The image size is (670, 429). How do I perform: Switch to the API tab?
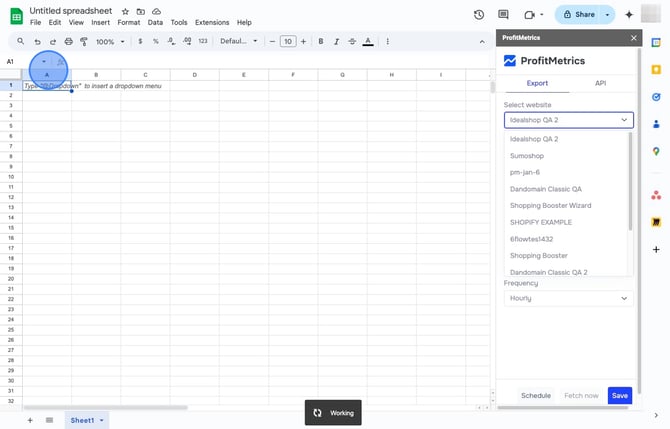coord(600,83)
